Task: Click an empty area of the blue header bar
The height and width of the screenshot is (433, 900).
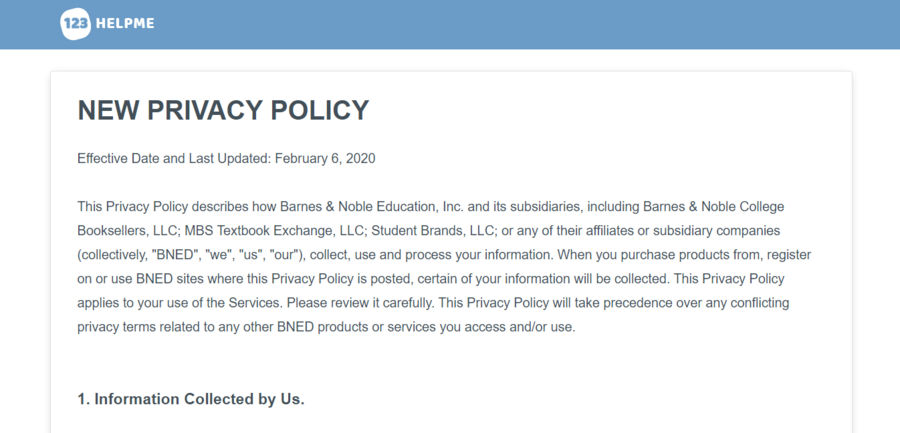Action: pos(517,24)
